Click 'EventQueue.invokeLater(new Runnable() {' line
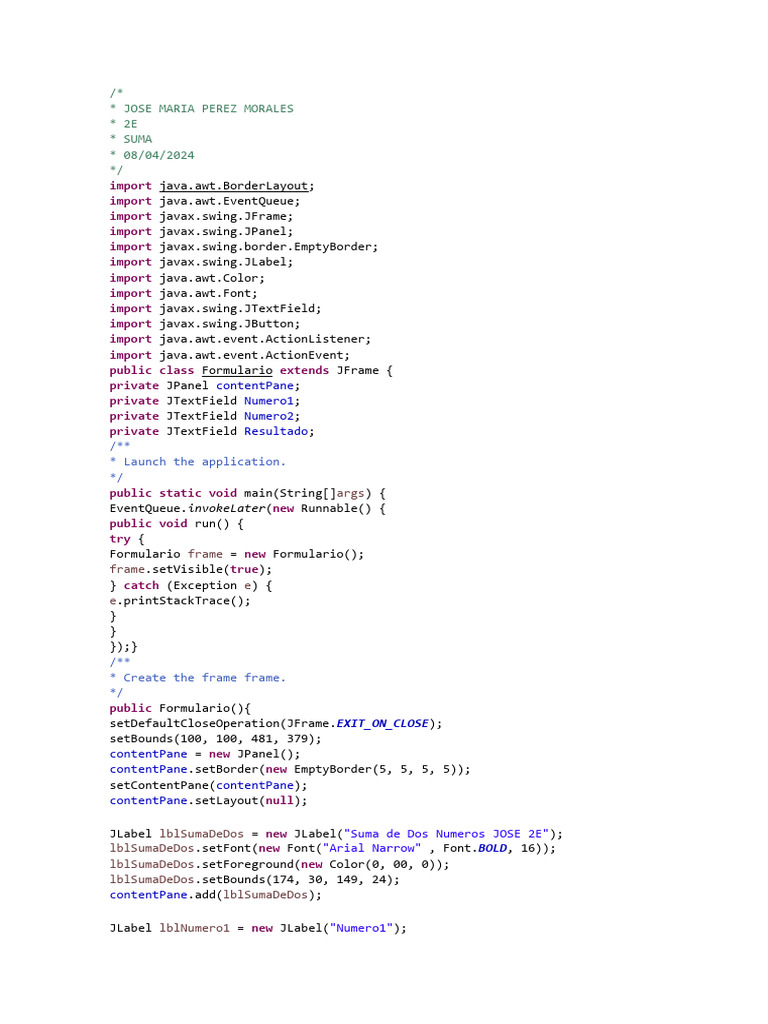 pyautogui.click(x=248, y=508)
